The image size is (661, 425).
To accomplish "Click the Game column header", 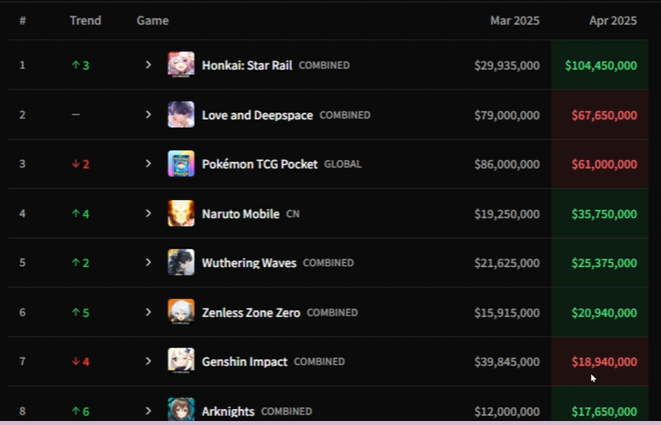I will tap(153, 21).
